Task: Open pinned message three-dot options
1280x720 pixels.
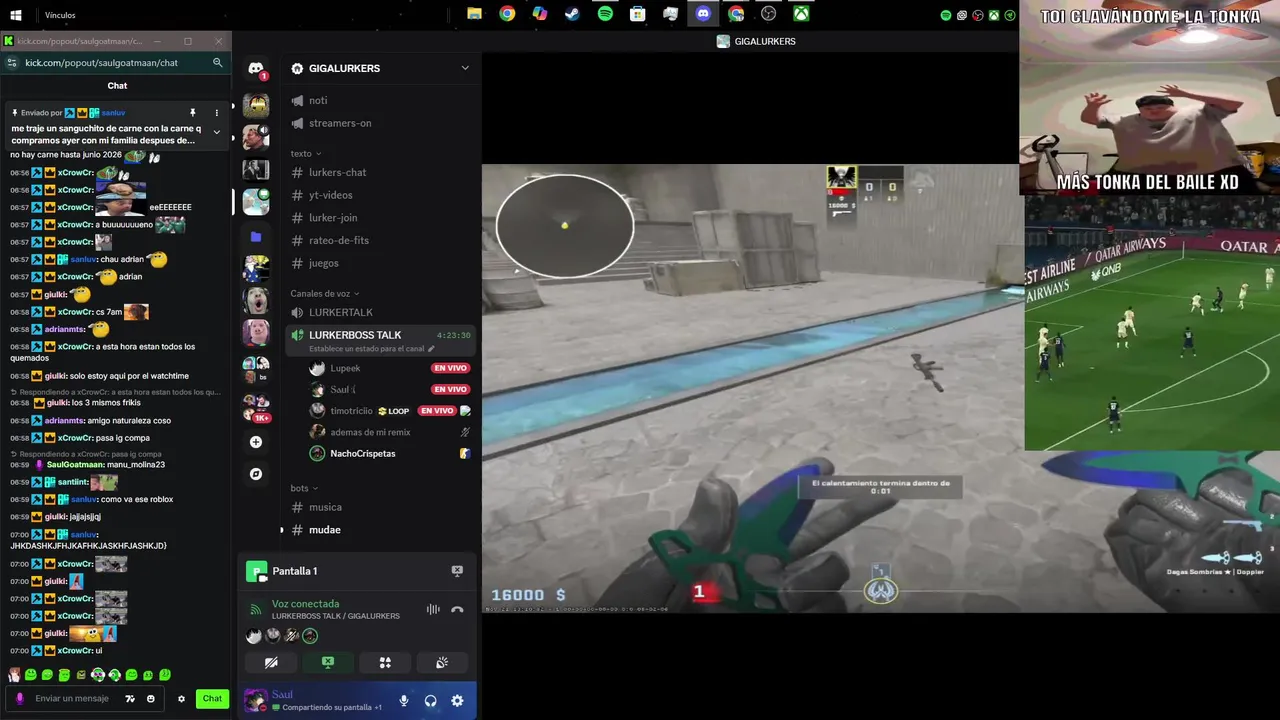Action: (216, 113)
